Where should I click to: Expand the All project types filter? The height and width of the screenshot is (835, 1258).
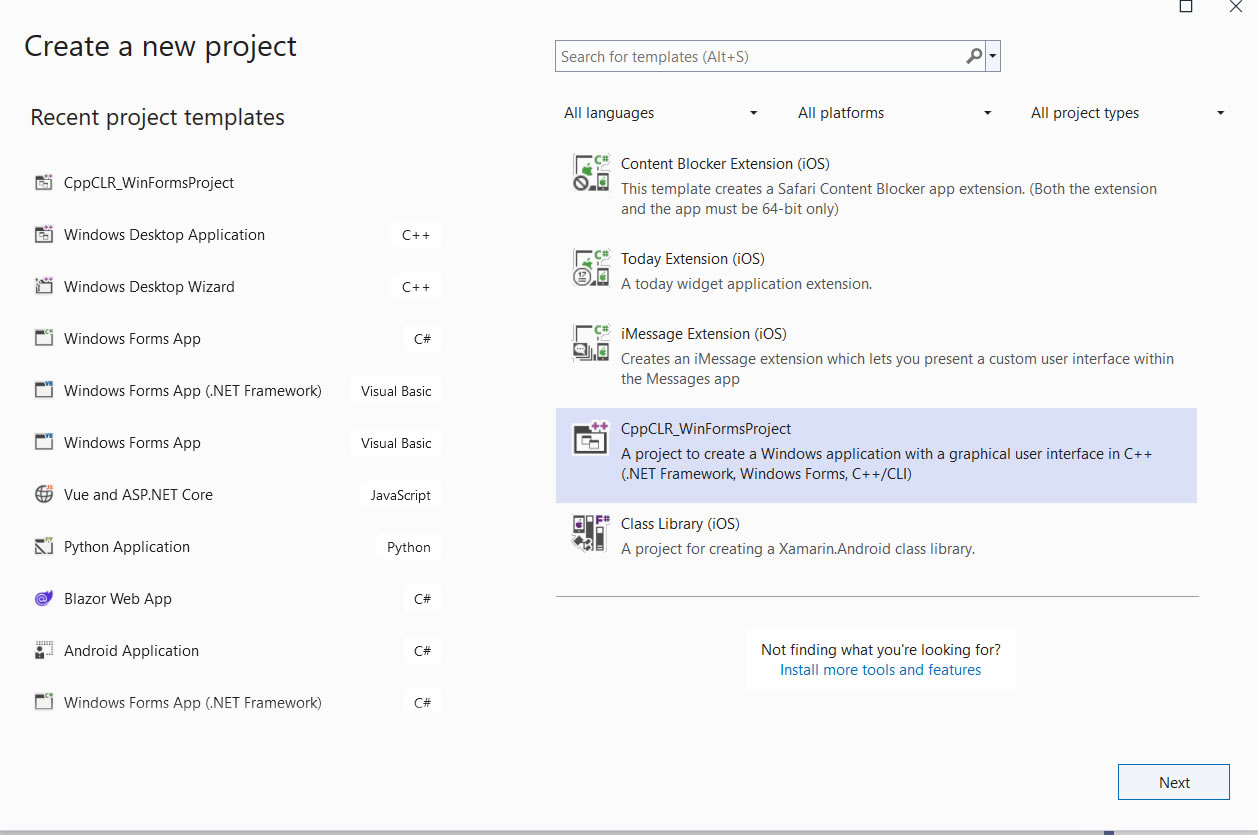click(x=1127, y=113)
